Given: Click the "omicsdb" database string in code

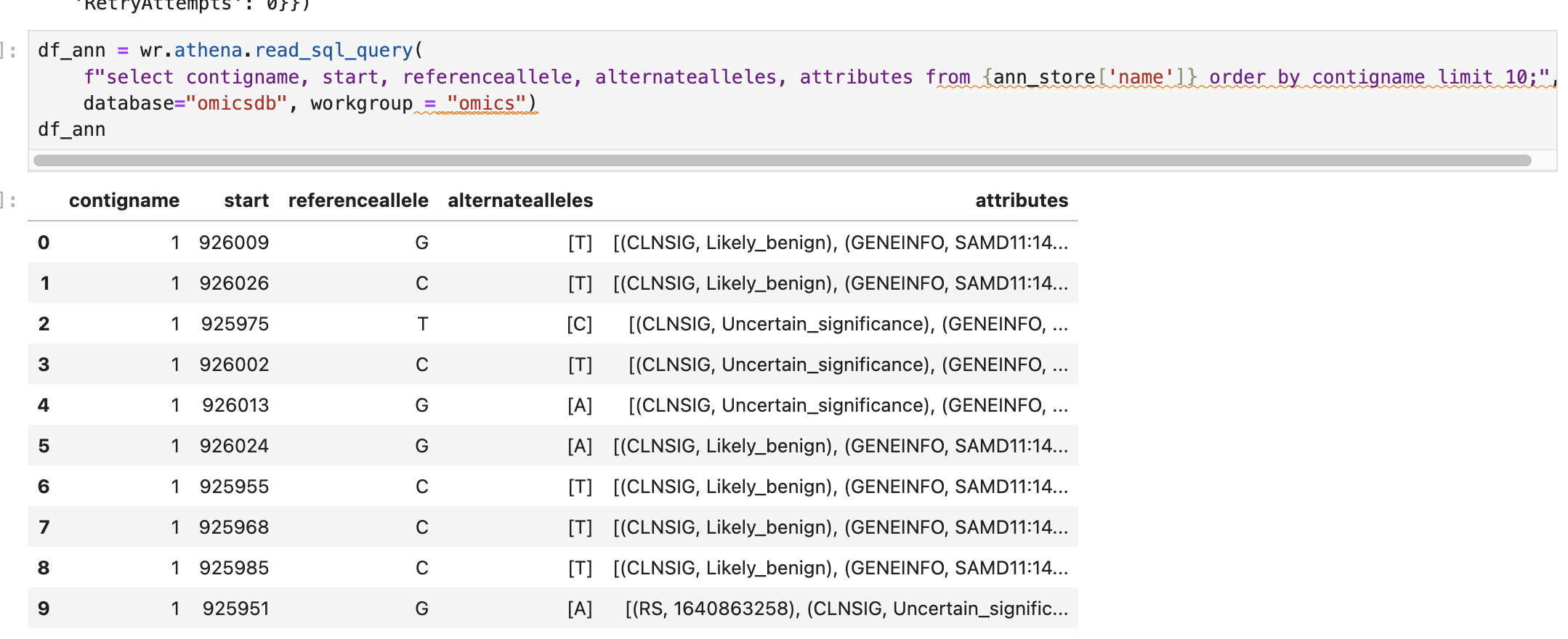Looking at the screenshot, I should [x=237, y=103].
